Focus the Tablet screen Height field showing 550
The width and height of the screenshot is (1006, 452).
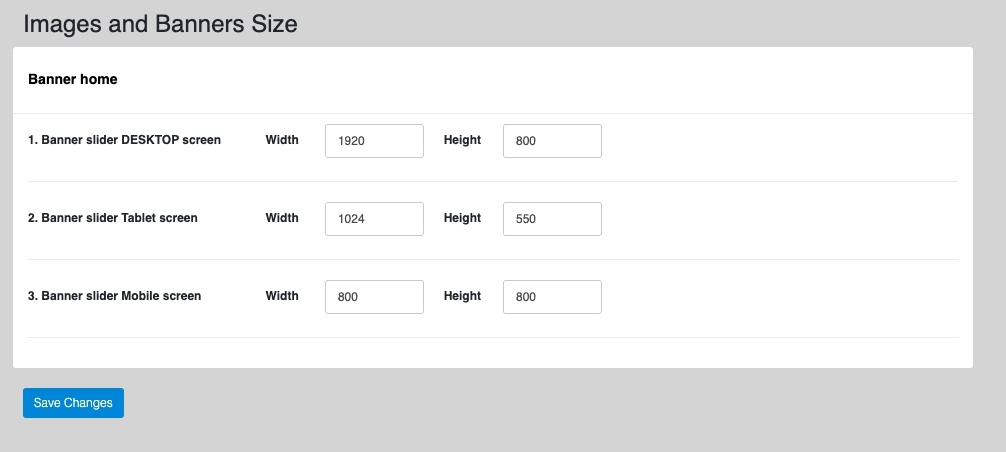pos(552,219)
